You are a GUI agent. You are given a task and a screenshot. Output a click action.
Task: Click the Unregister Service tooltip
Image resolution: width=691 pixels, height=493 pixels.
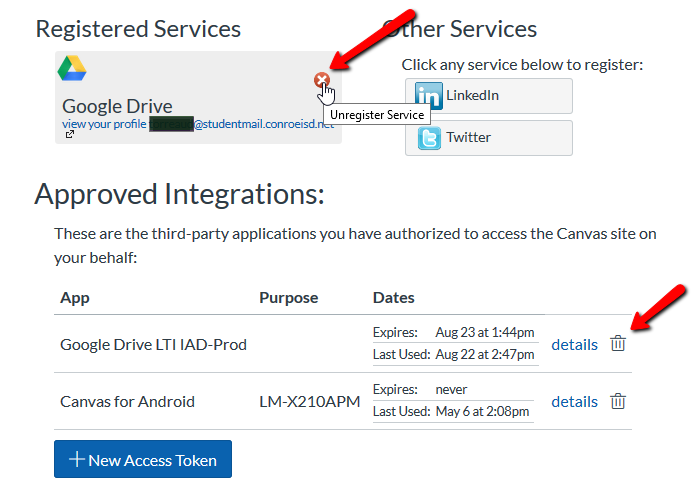(x=377, y=115)
